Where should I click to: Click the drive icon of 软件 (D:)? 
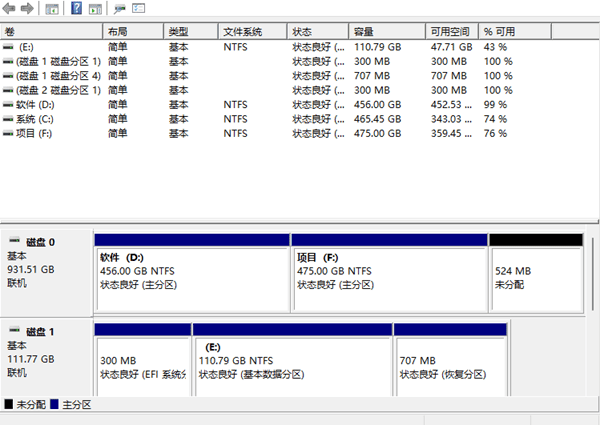tap(8, 105)
